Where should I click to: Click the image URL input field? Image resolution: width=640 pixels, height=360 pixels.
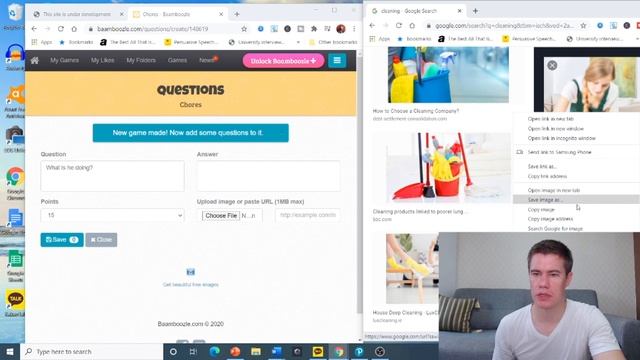click(308, 215)
